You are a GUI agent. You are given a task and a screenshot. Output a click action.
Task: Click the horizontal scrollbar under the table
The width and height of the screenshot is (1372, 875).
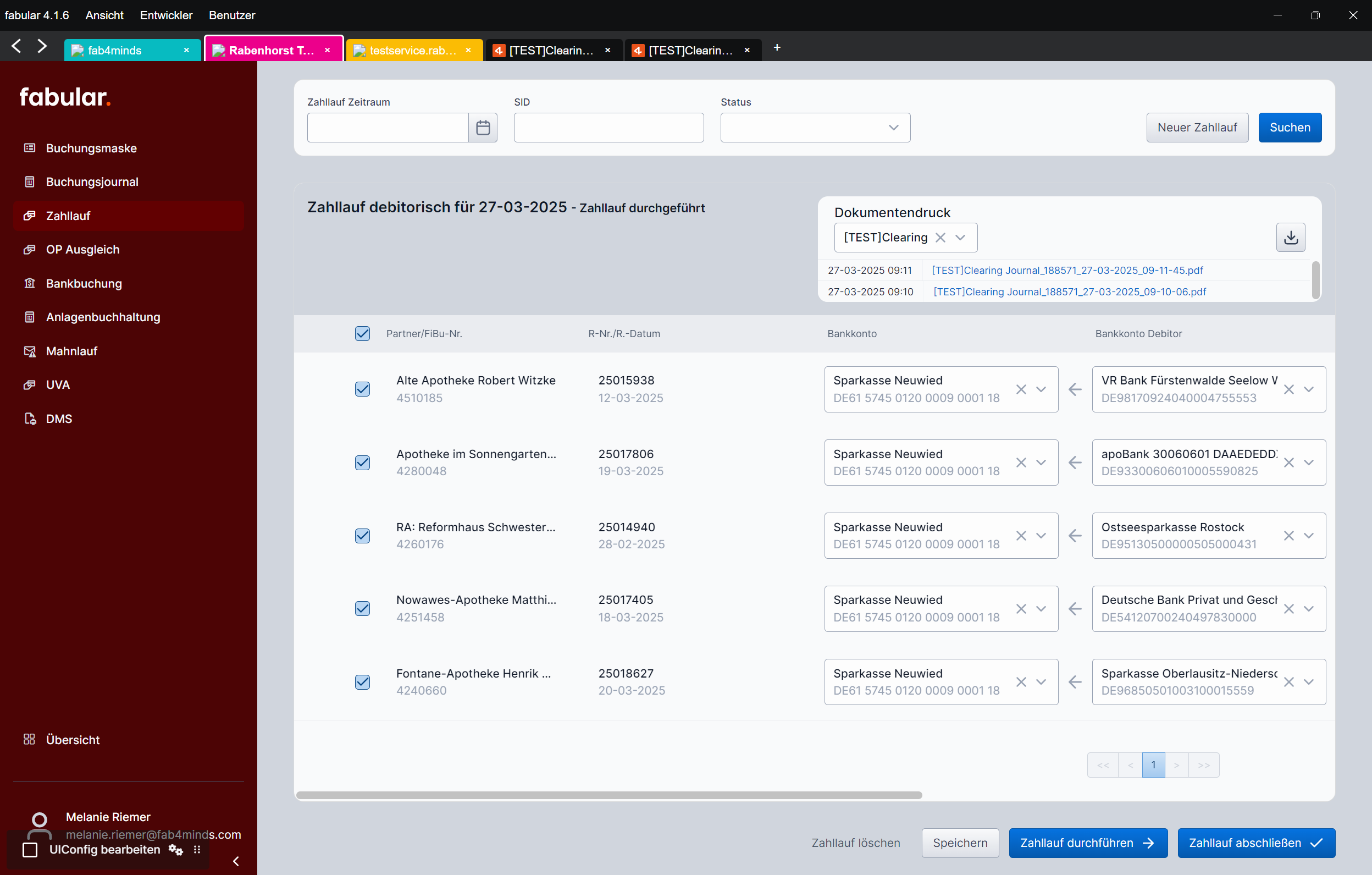click(608, 795)
